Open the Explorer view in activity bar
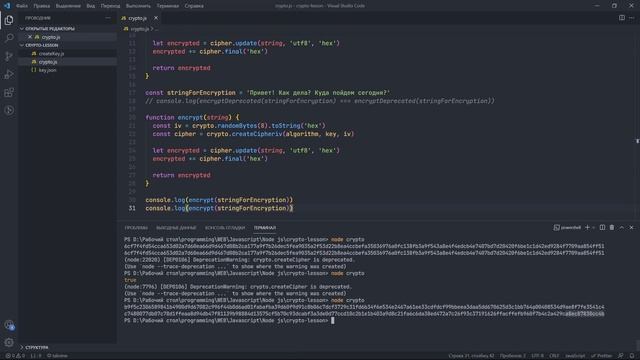This screenshot has width=640, height=360. (x=9, y=20)
